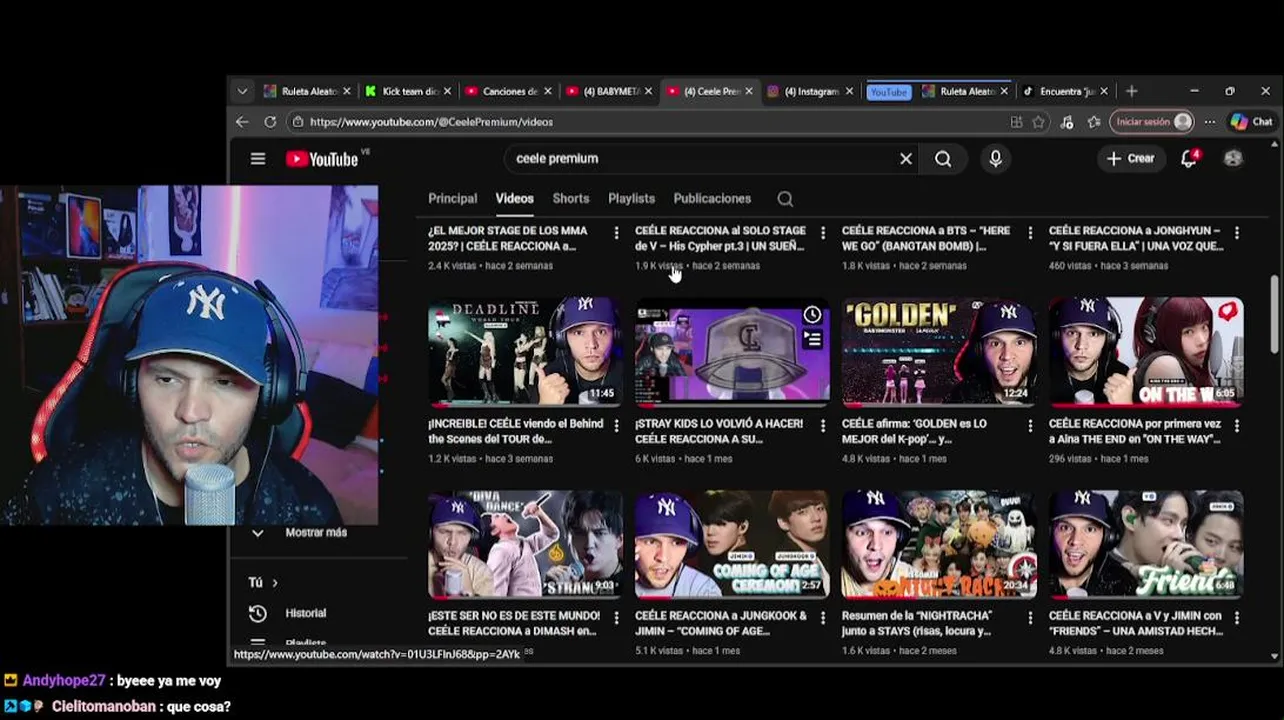Open the 'ON THE WAY' Aina video thumbnail
This screenshot has width=1284, height=720.
(x=1146, y=351)
